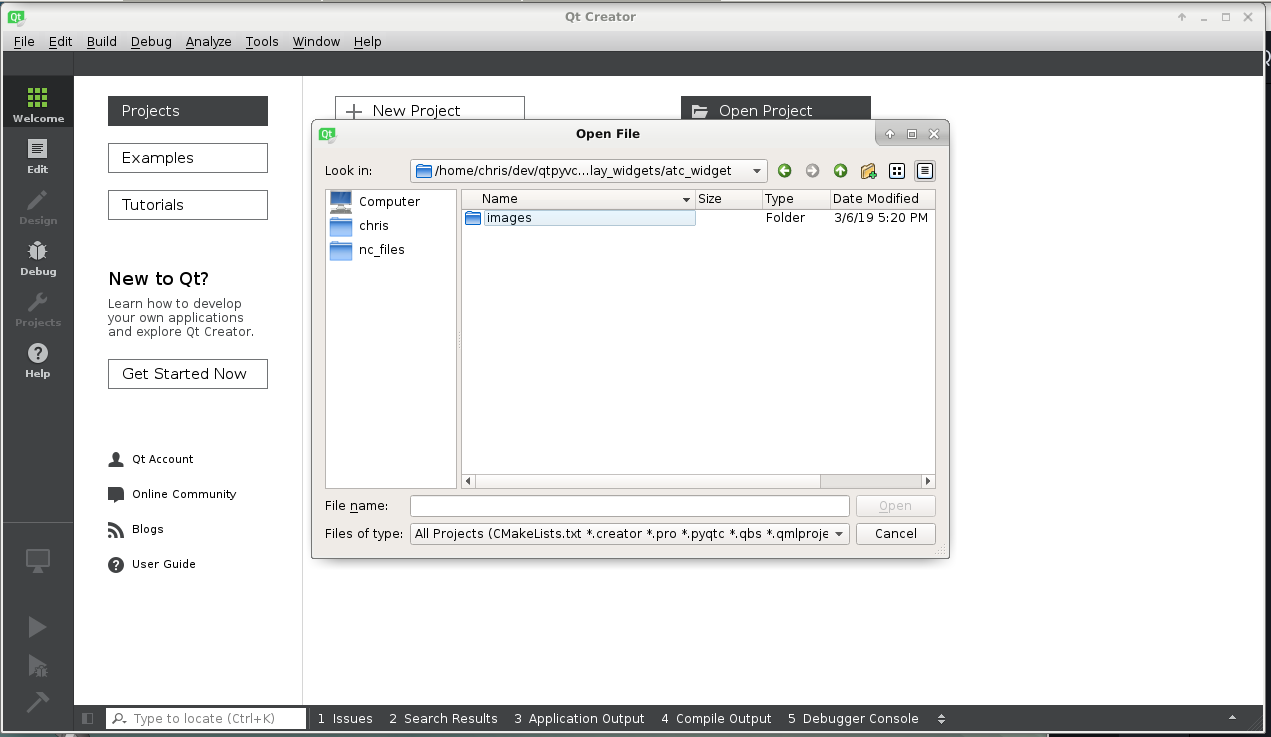Click the scroll right arrow in file list

pyautogui.click(x=928, y=481)
